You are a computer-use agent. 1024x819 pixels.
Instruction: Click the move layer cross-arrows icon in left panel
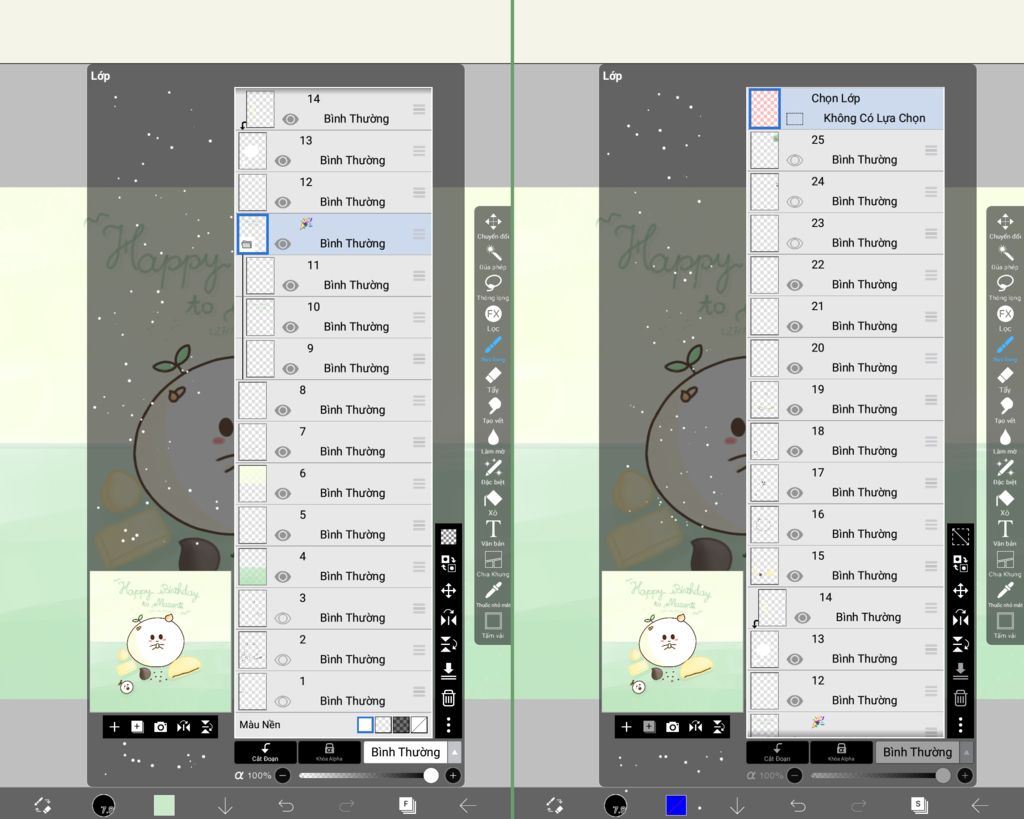pos(449,590)
